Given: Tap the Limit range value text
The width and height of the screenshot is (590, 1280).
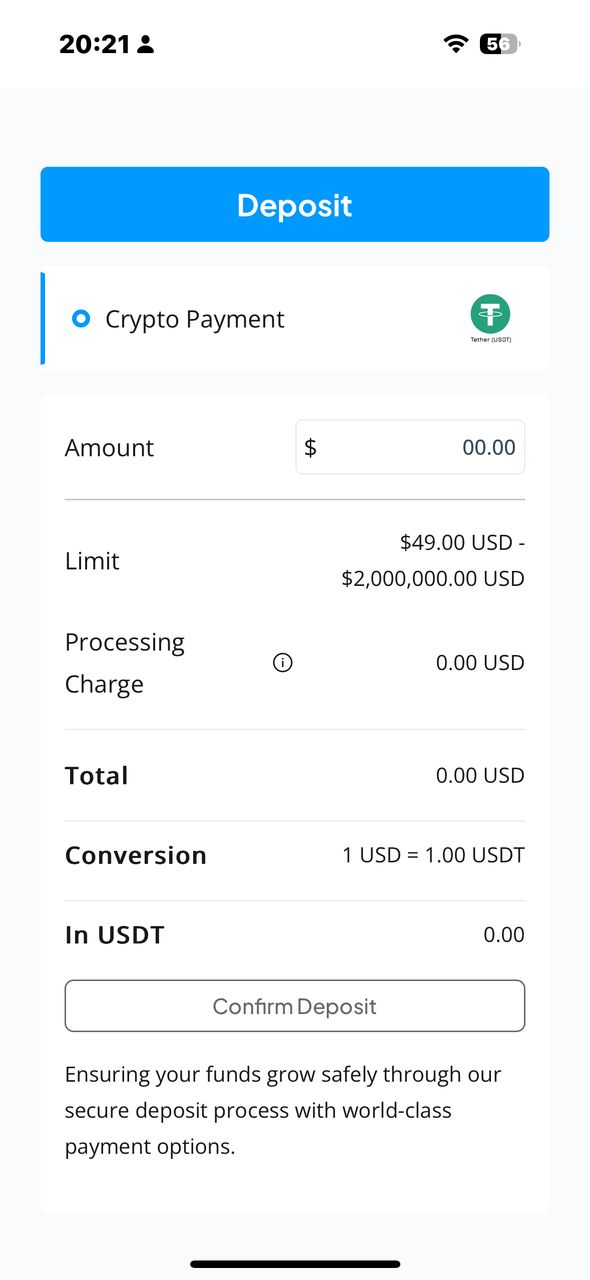Looking at the screenshot, I should click(433, 561).
